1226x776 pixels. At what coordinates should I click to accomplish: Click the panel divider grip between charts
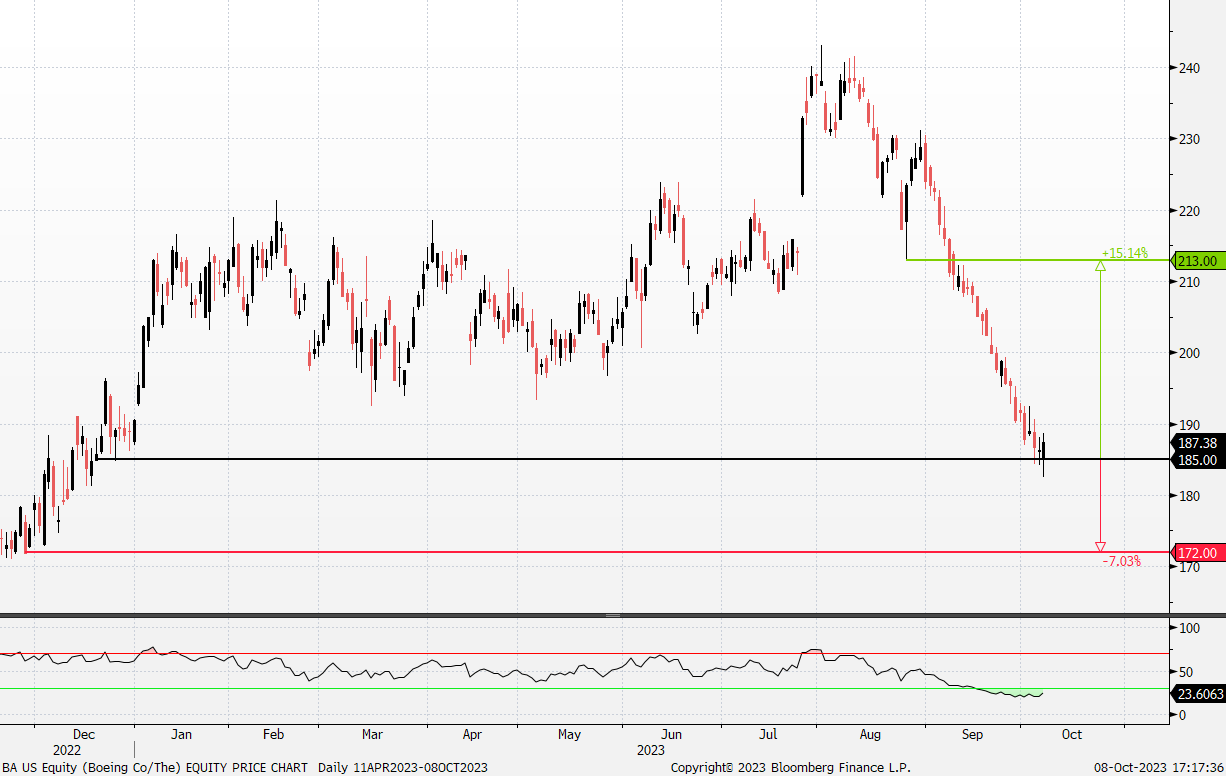(x=613, y=615)
